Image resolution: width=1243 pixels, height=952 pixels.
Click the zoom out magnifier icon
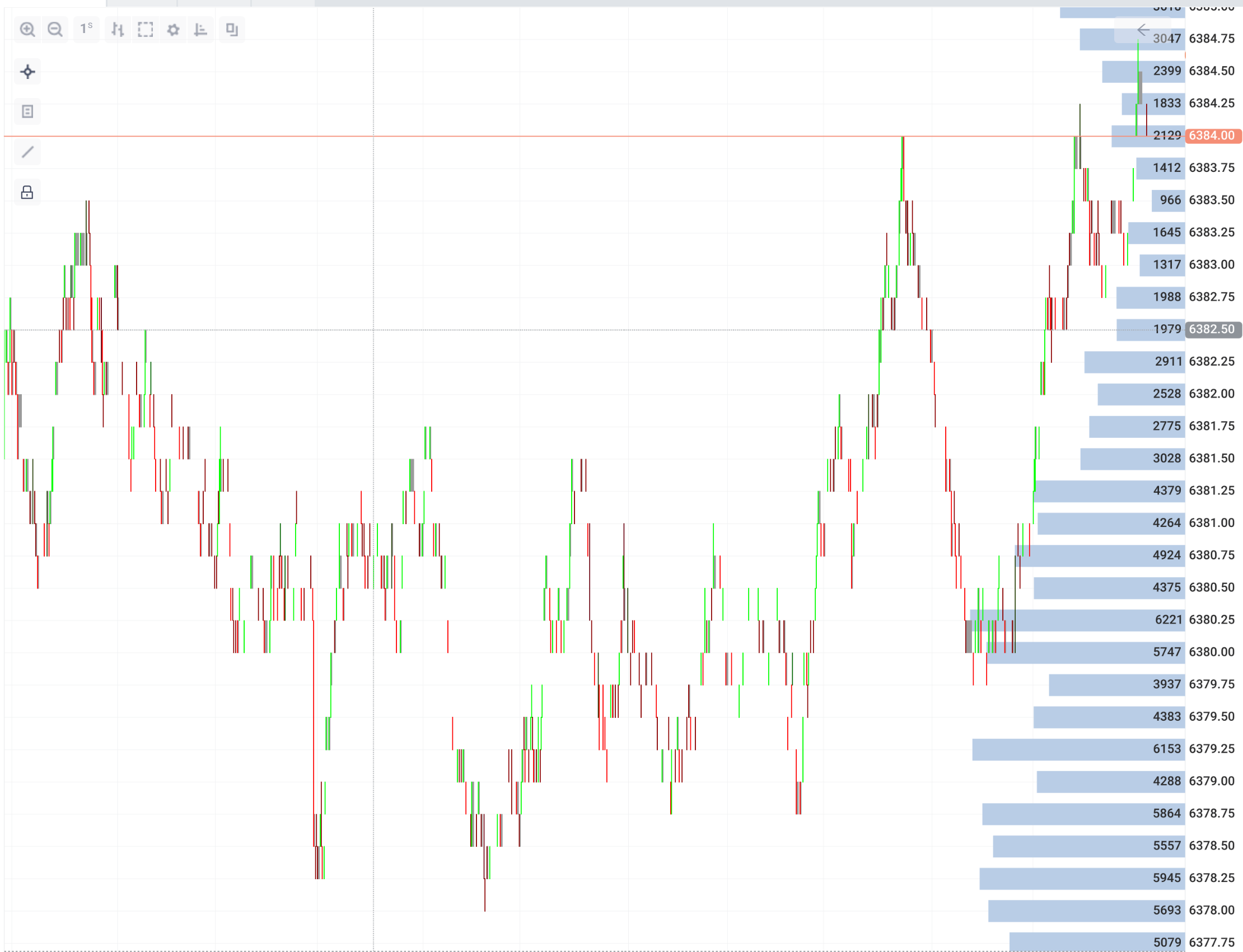(x=55, y=30)
